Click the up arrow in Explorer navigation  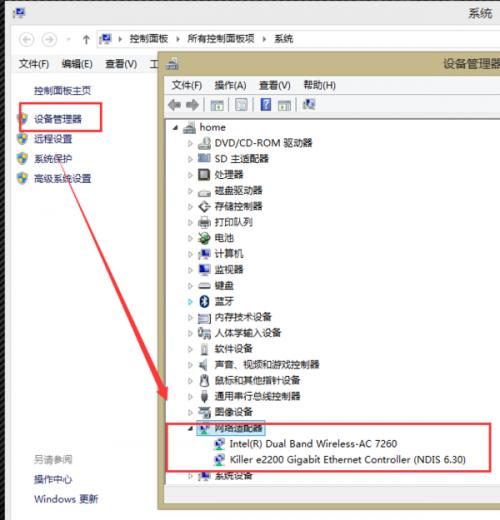86,40
